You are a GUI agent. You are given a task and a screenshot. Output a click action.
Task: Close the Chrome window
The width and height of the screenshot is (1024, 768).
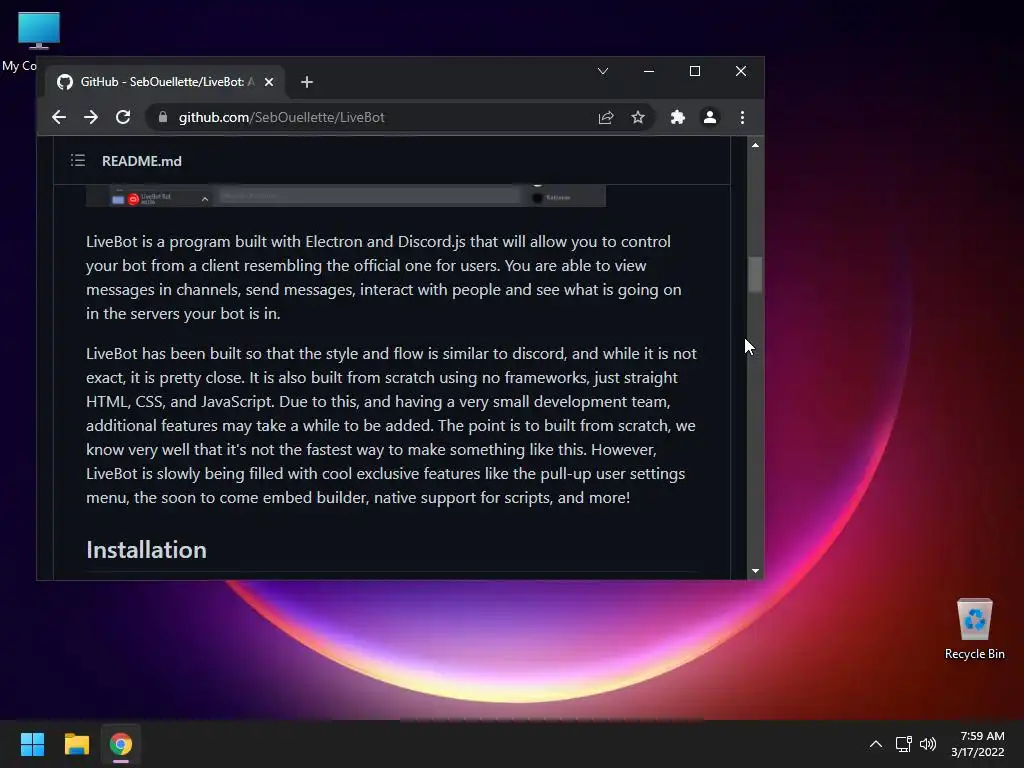coord(741,71)
